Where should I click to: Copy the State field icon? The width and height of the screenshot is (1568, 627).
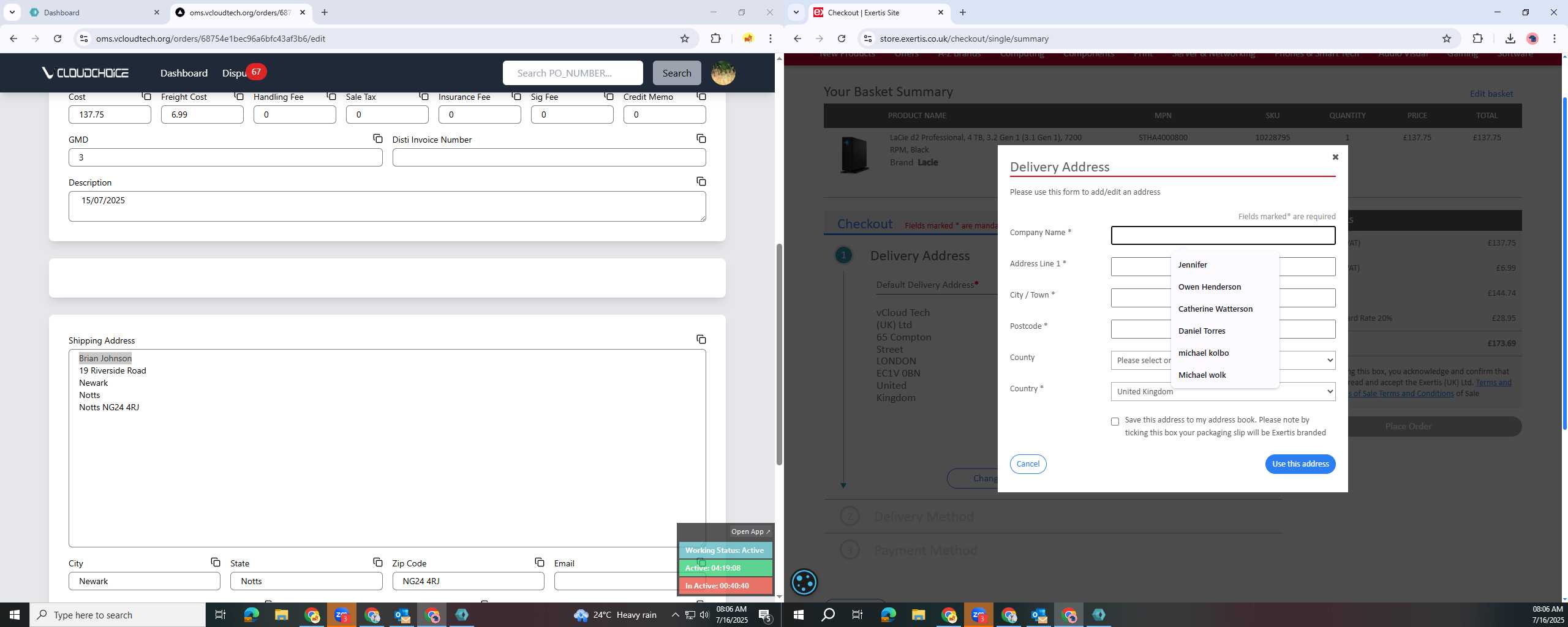[378, 562]
